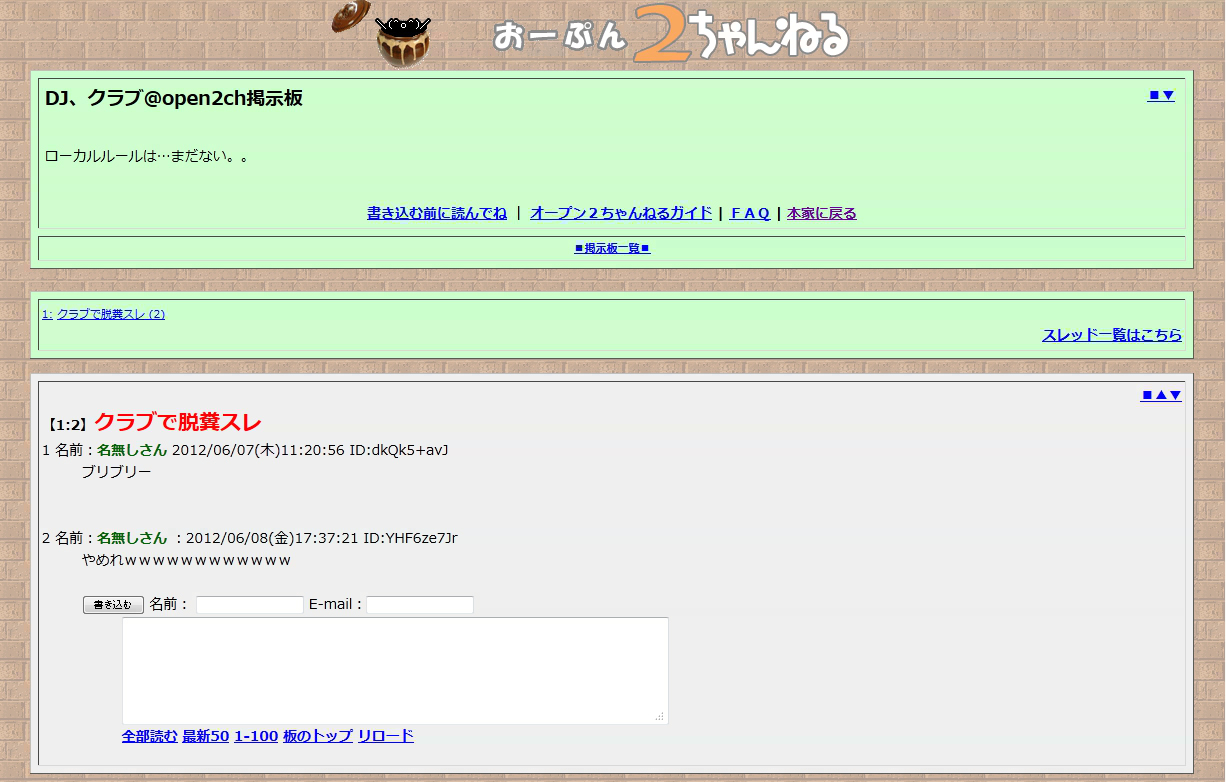Click ID:YHF6ze7Jr in post 2

click(410, 538)
